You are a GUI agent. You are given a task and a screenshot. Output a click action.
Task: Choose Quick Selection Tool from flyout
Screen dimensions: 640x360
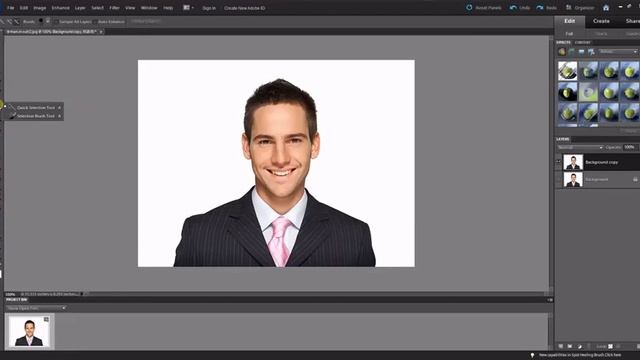click(x=35, y=107)
